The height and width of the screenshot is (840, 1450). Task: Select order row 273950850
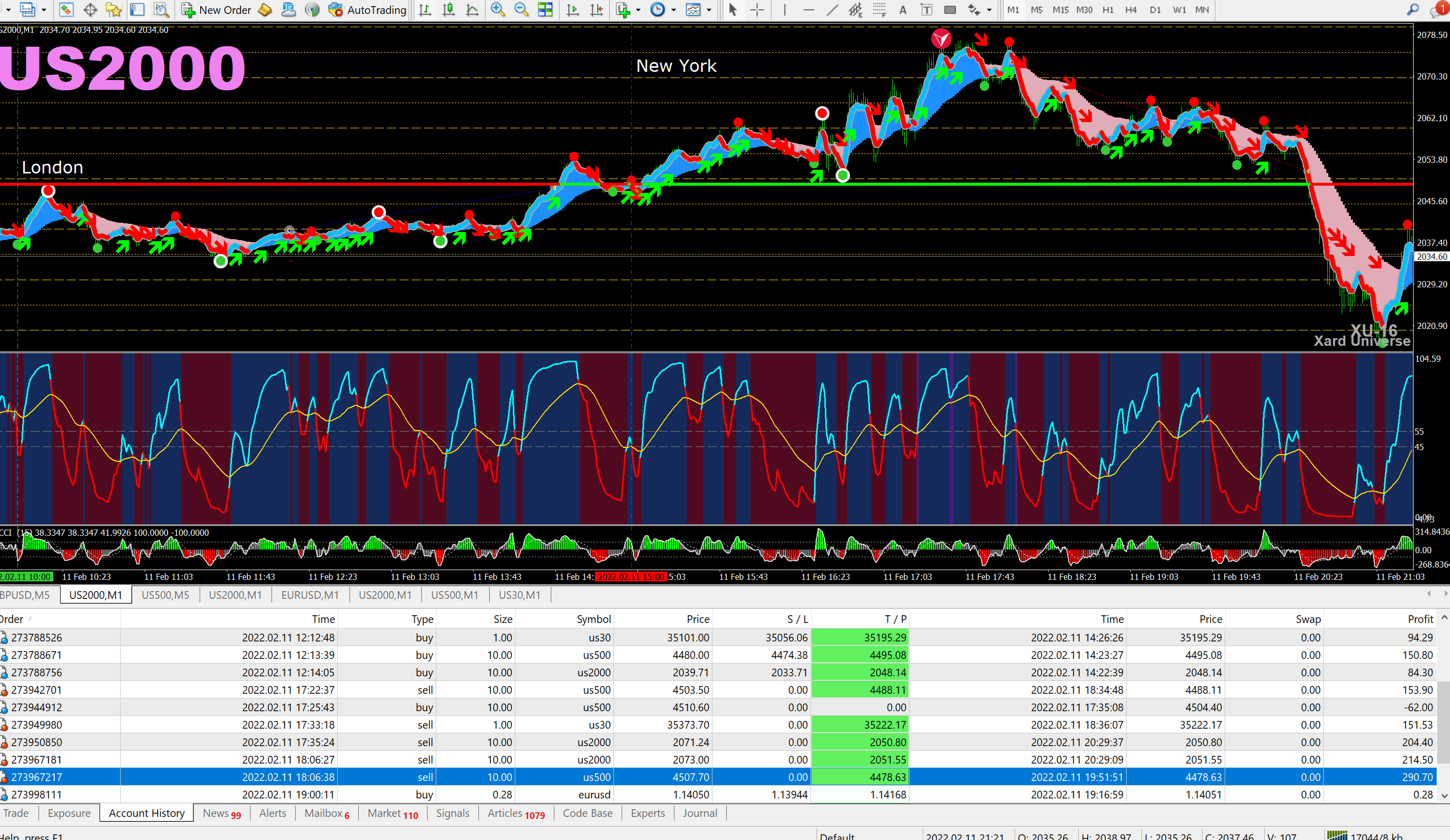pyautogui.click(x=37, y=742)
